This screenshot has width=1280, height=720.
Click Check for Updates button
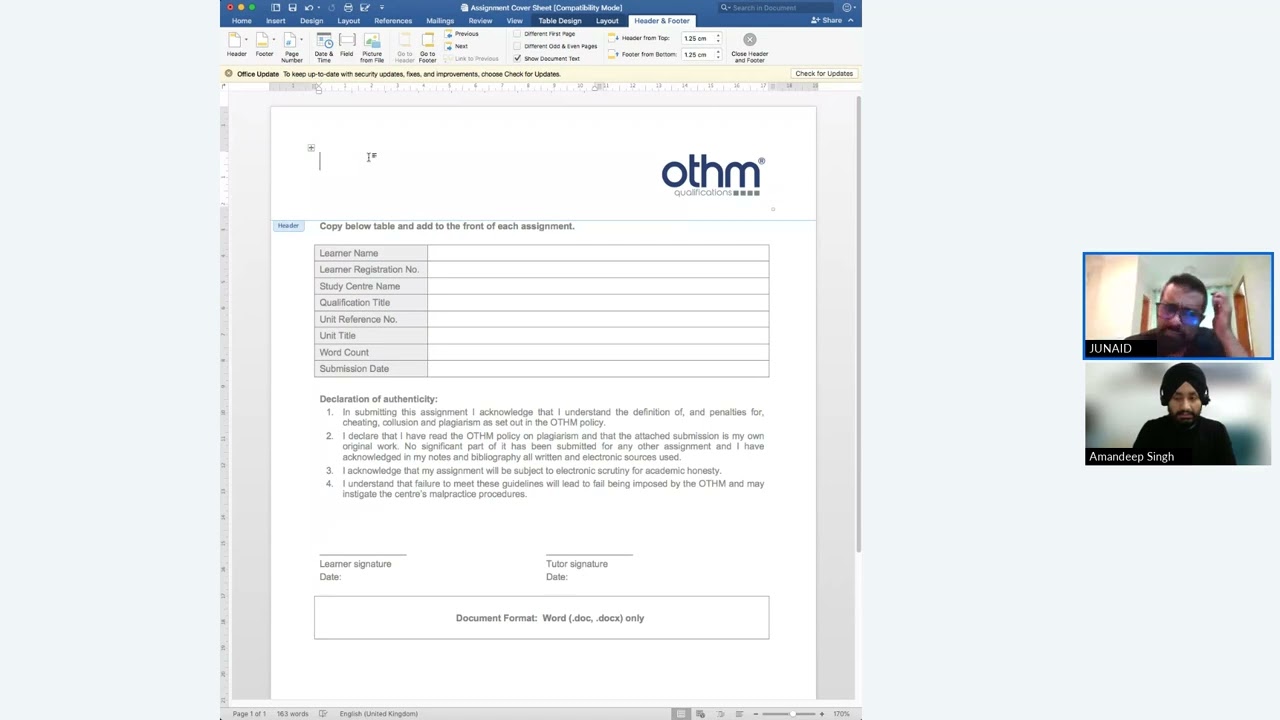pyautogui.click(x=824, y=73)
